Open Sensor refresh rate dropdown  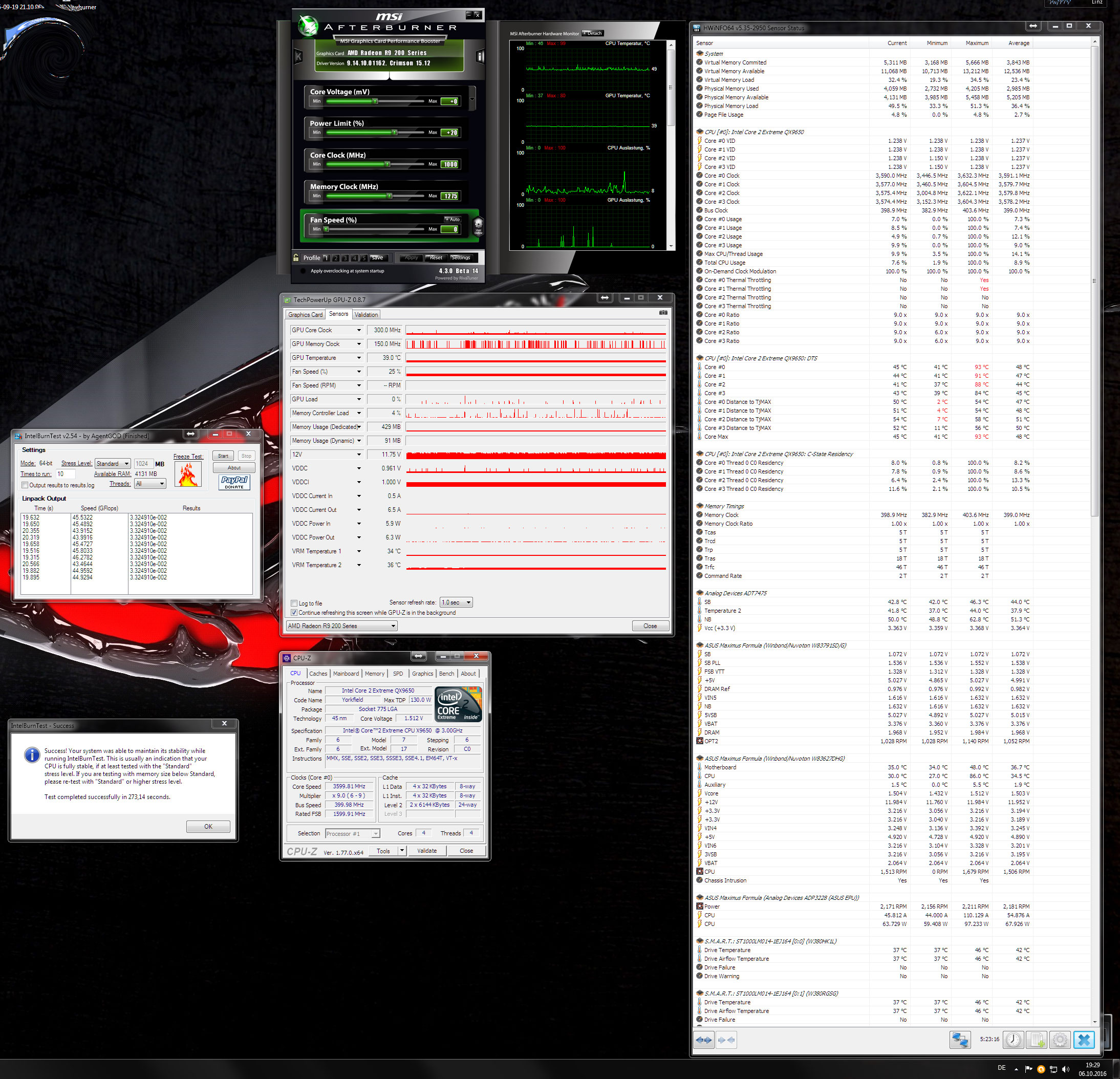pyautogui.click(x=456, y=602)
